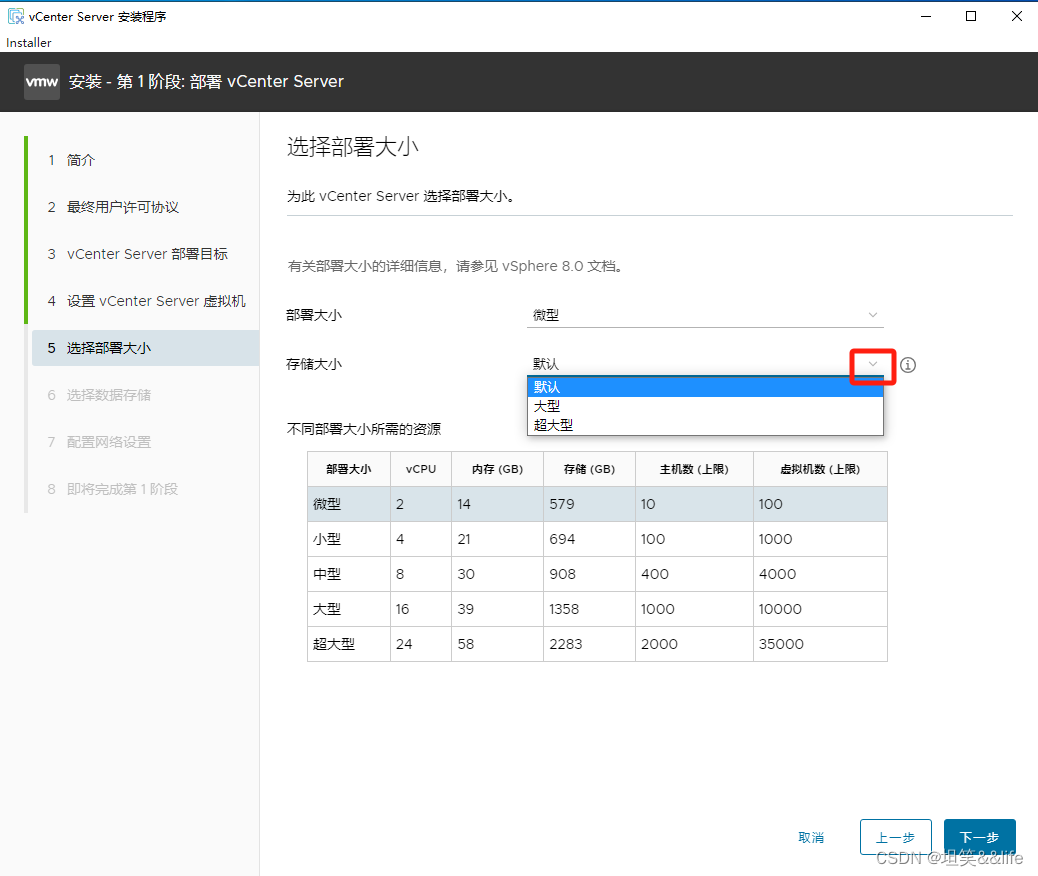Click VM limit value 35000

point(781,644)
